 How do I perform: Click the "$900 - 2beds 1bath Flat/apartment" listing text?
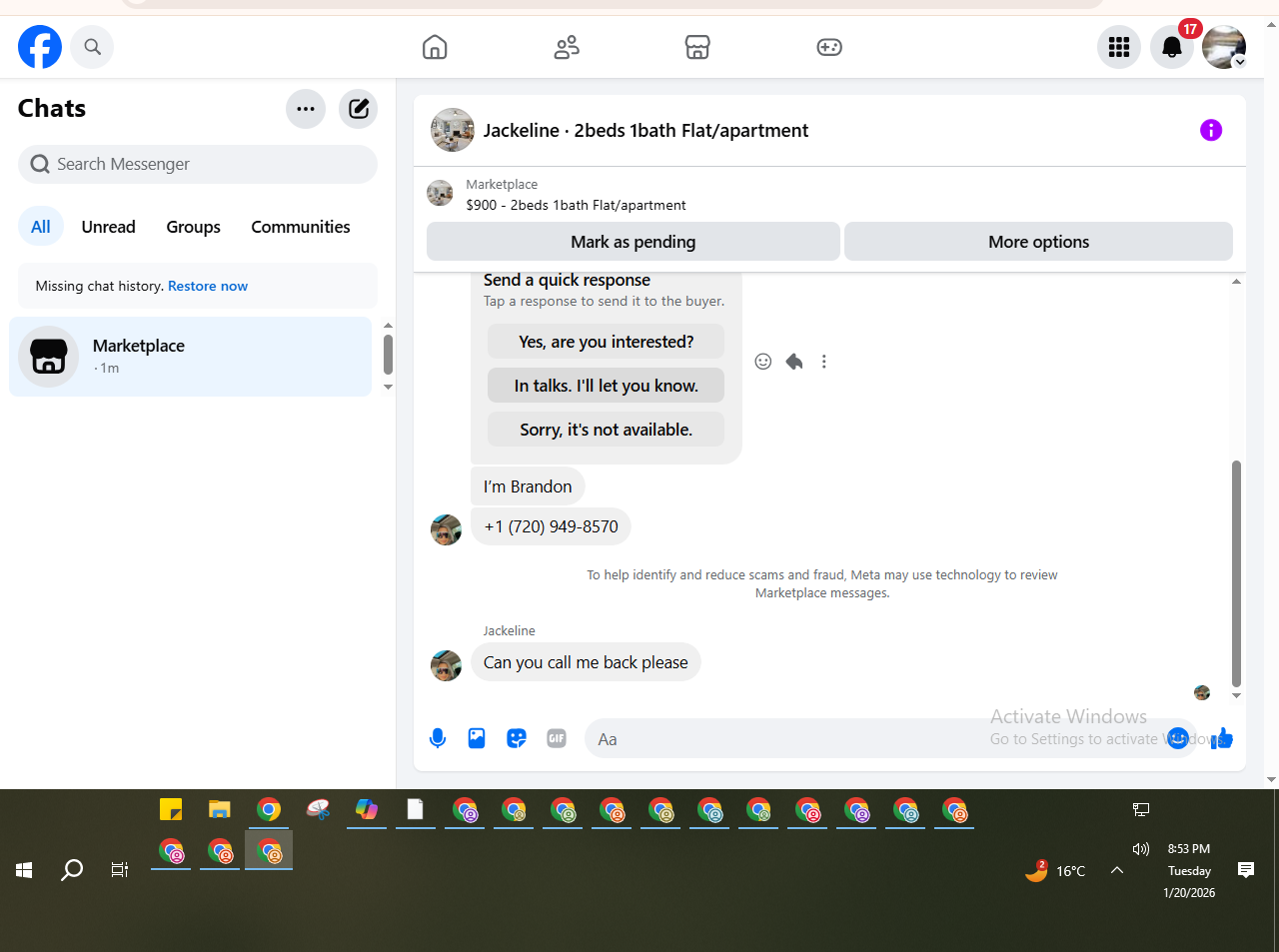tap(576, 205)
